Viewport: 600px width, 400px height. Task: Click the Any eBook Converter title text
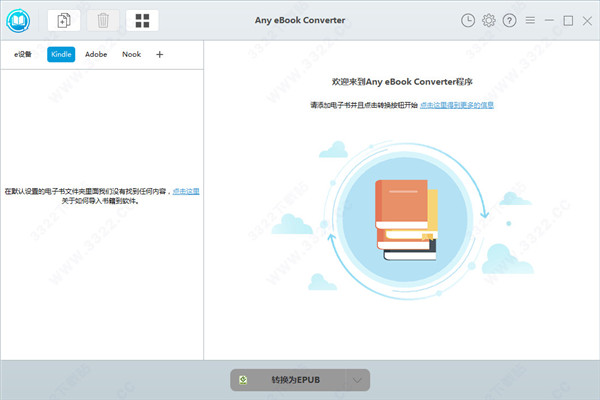tap(300, 20)
